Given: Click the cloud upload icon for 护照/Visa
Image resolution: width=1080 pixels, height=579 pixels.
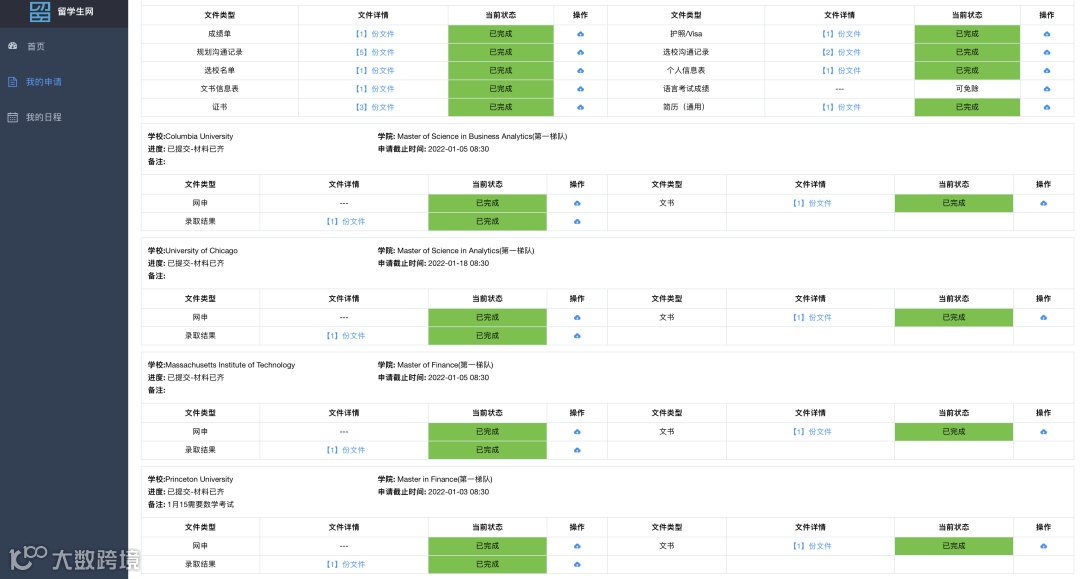Looking at the screenshot, I should point(1046,34).
